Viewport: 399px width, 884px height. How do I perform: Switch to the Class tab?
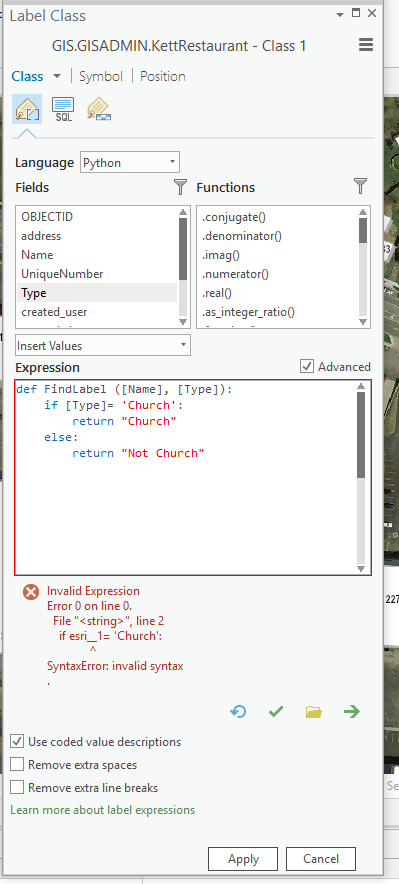[x=27, y=76]
